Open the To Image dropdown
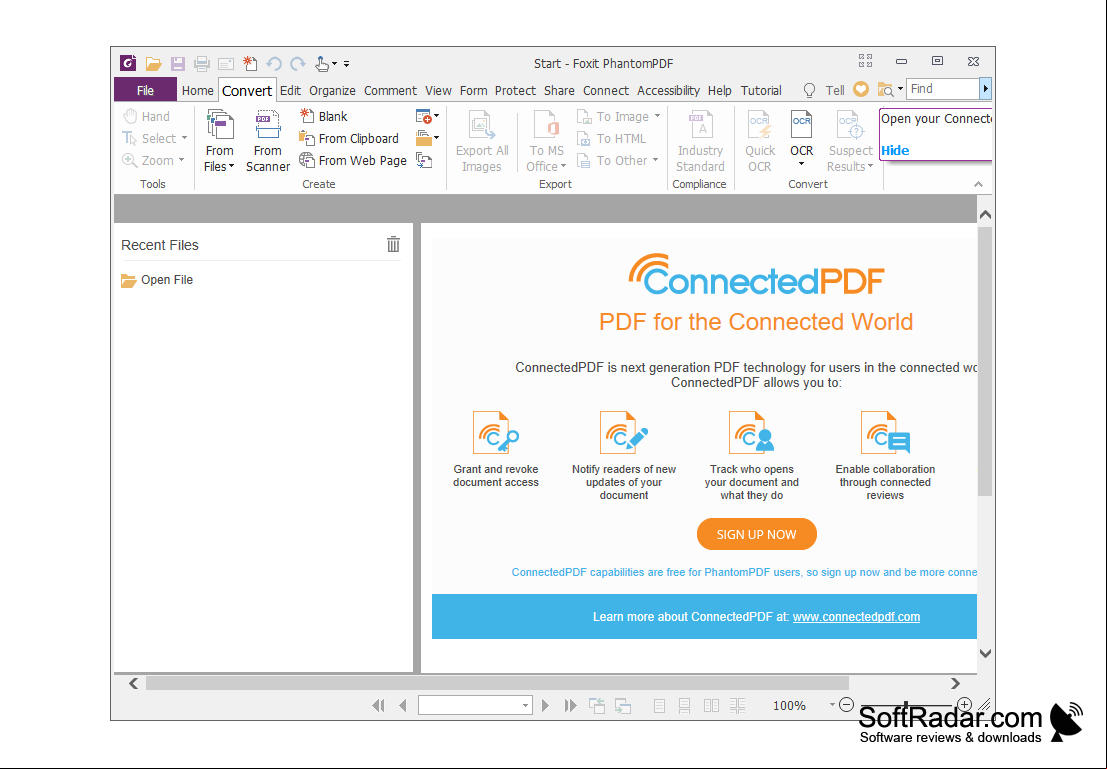The image size is (1107, 769). click(x=657, y=117)
